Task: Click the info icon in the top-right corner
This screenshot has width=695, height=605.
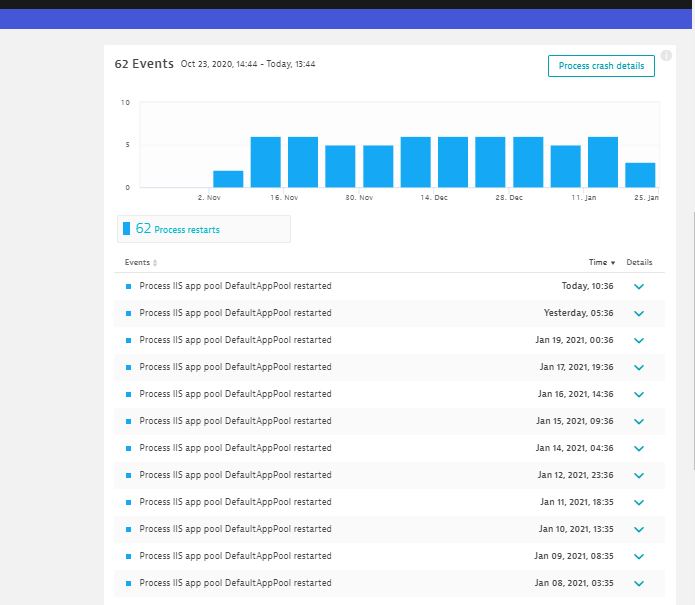Action: 666,55
